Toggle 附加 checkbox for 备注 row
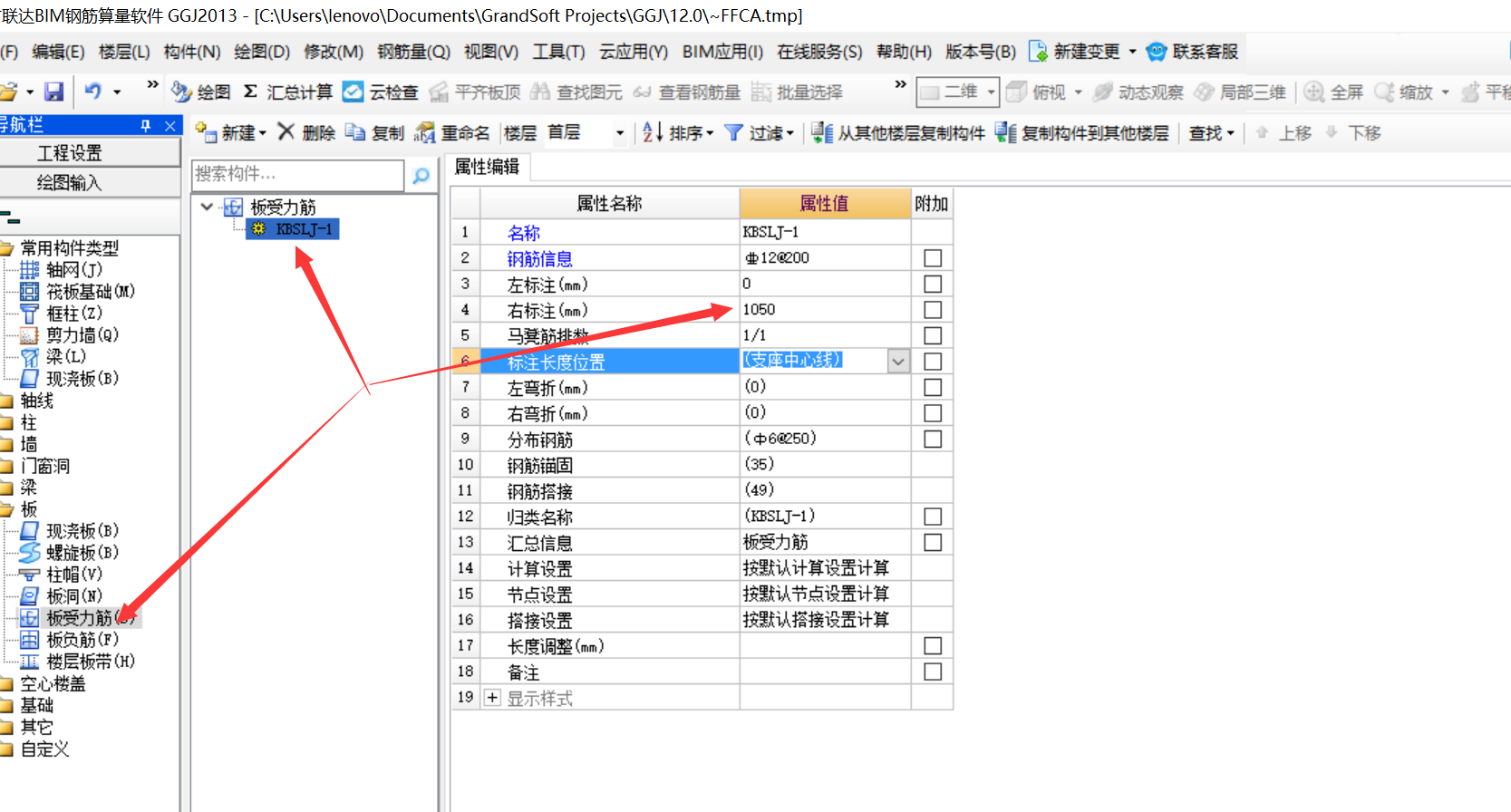The image size is (1511, 812). (932, 672)
